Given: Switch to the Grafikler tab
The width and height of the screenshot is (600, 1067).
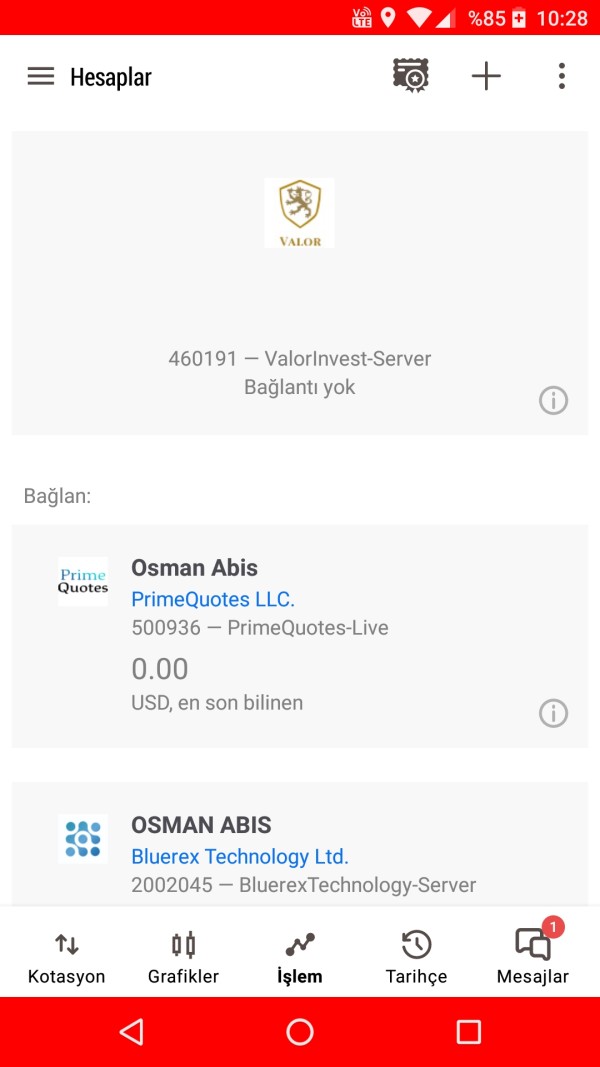Looking at the screenshot, I should (x=183, y=957).
